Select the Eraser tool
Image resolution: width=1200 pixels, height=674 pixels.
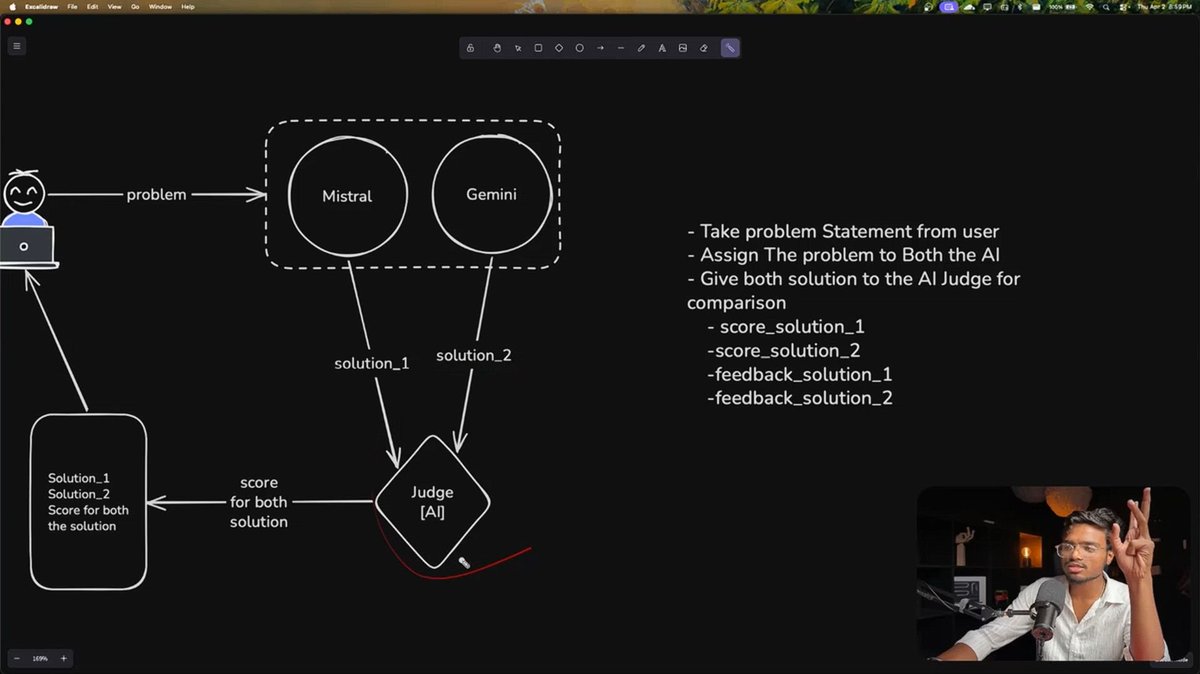click(x=703, y=48)
